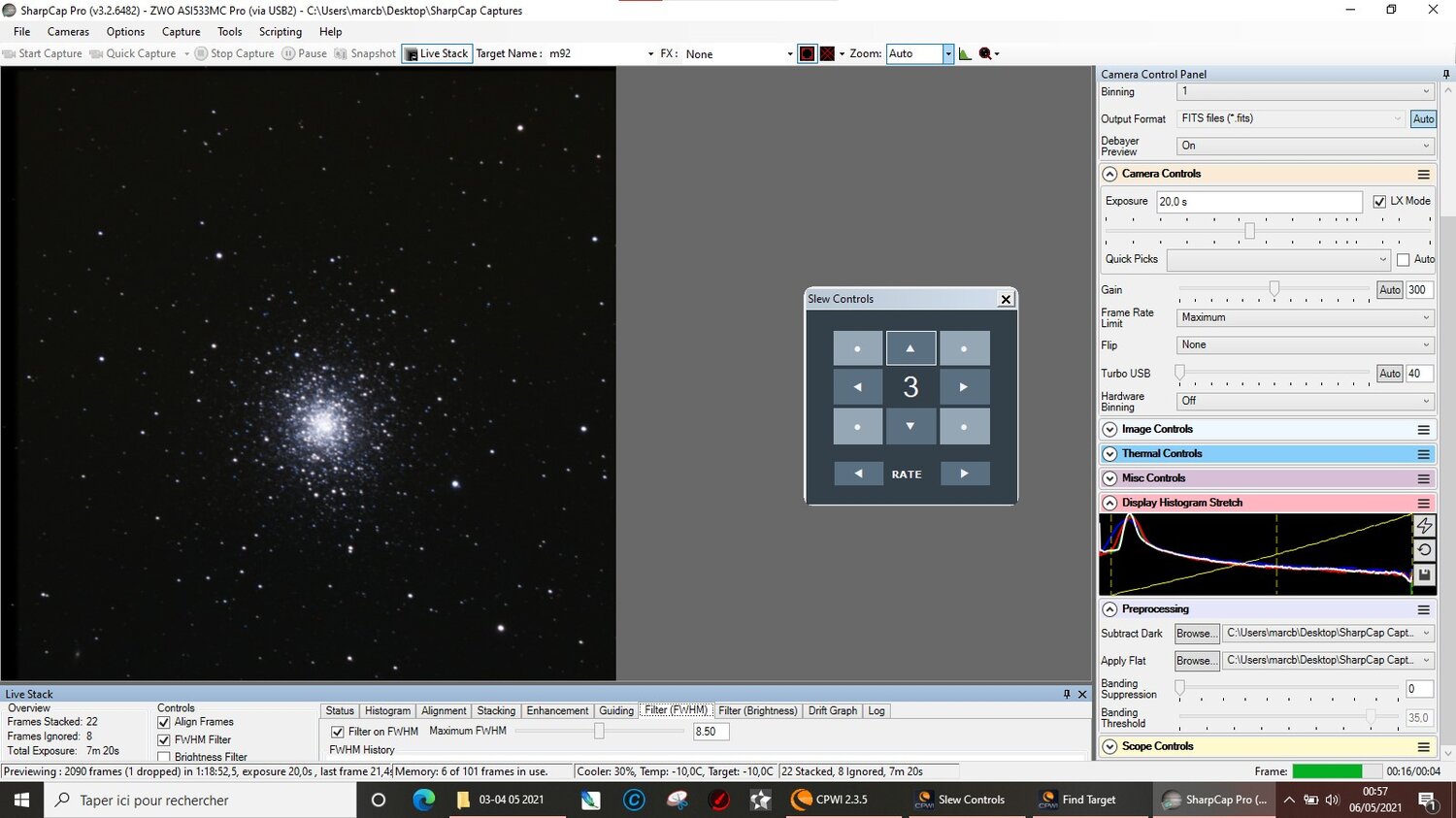Expand the Image Controls section
Image resolution: width=1456 pixels, height=818 pixels.
coord(1109,429)
